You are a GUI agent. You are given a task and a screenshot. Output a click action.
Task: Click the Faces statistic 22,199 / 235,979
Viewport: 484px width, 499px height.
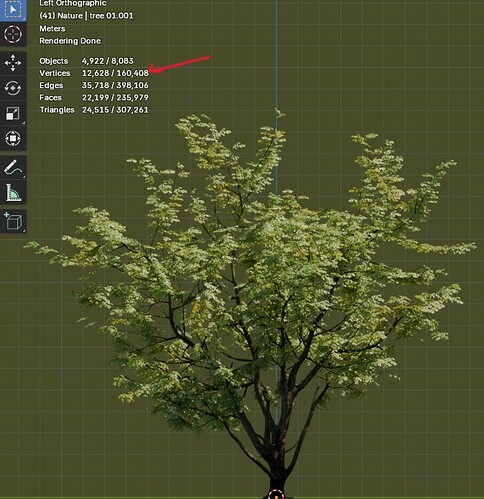point(115,98)
